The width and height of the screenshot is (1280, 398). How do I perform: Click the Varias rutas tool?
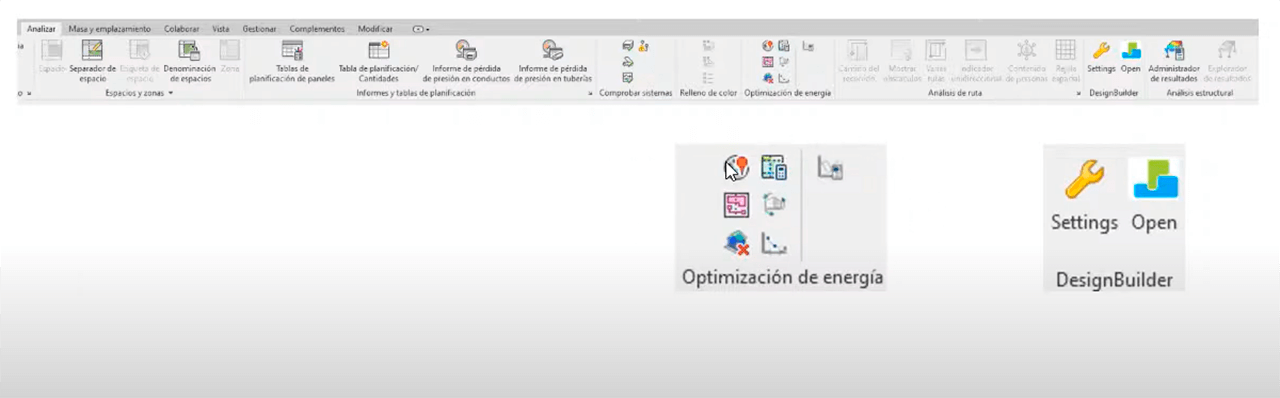point(936,60)
